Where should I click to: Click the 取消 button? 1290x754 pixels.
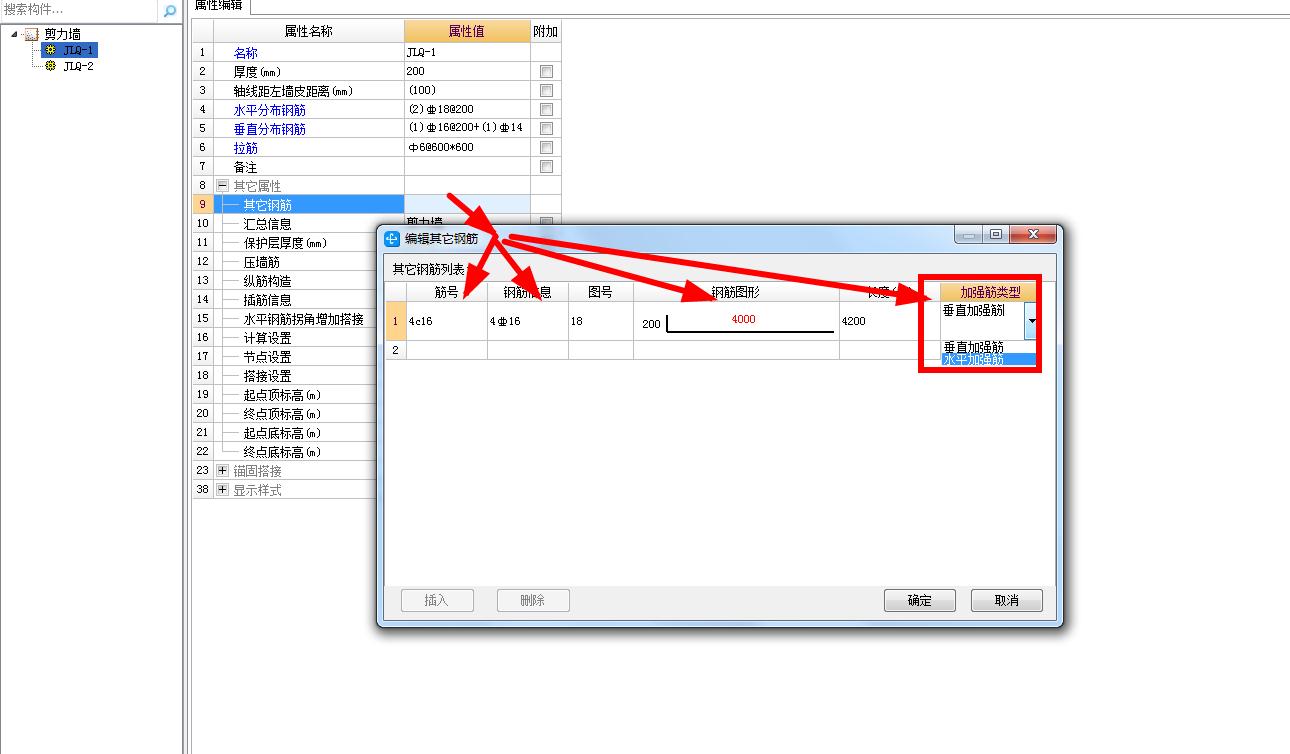(1007, 600)
